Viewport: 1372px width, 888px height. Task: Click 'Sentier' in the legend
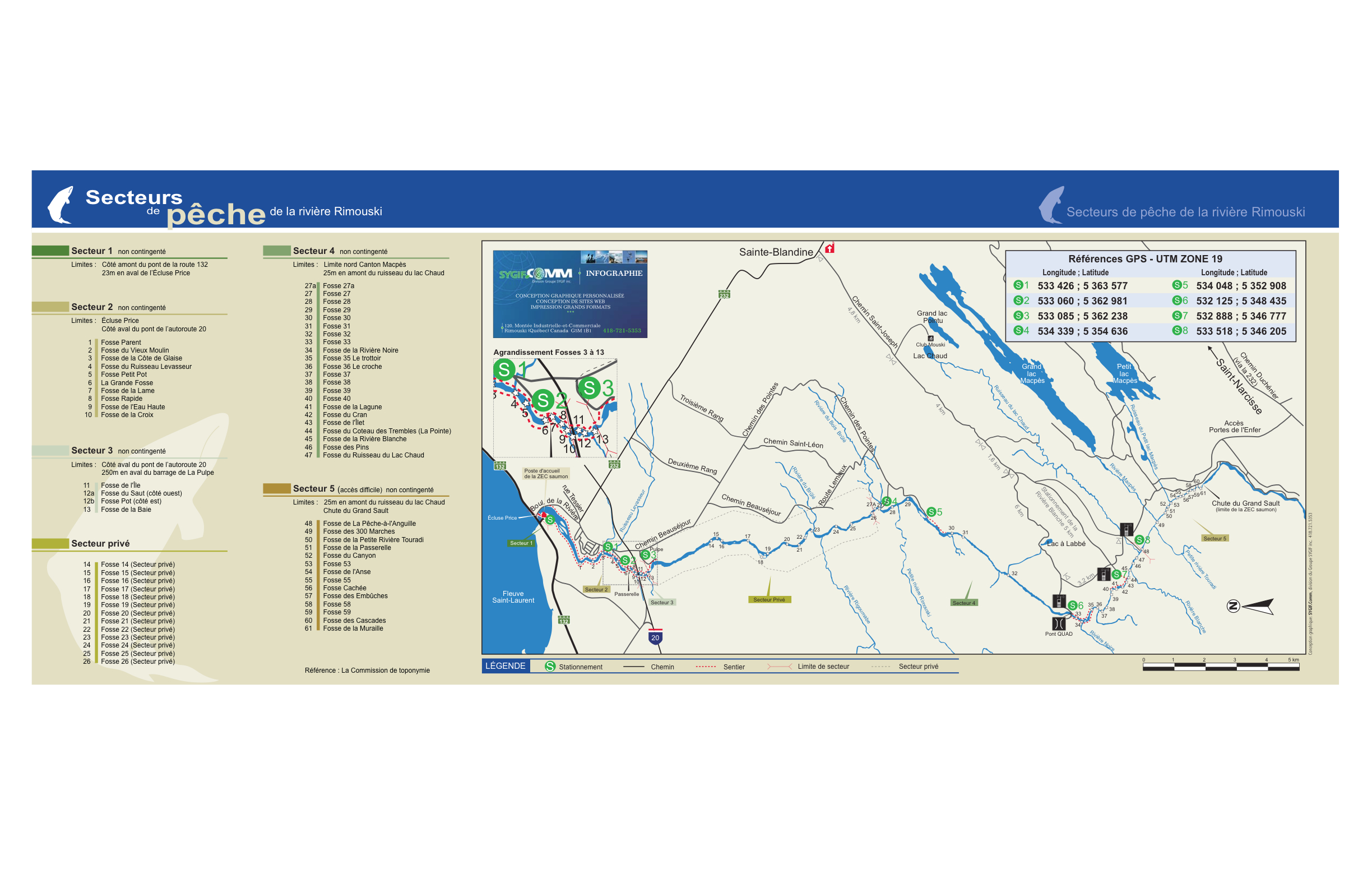tap(734, 667)
